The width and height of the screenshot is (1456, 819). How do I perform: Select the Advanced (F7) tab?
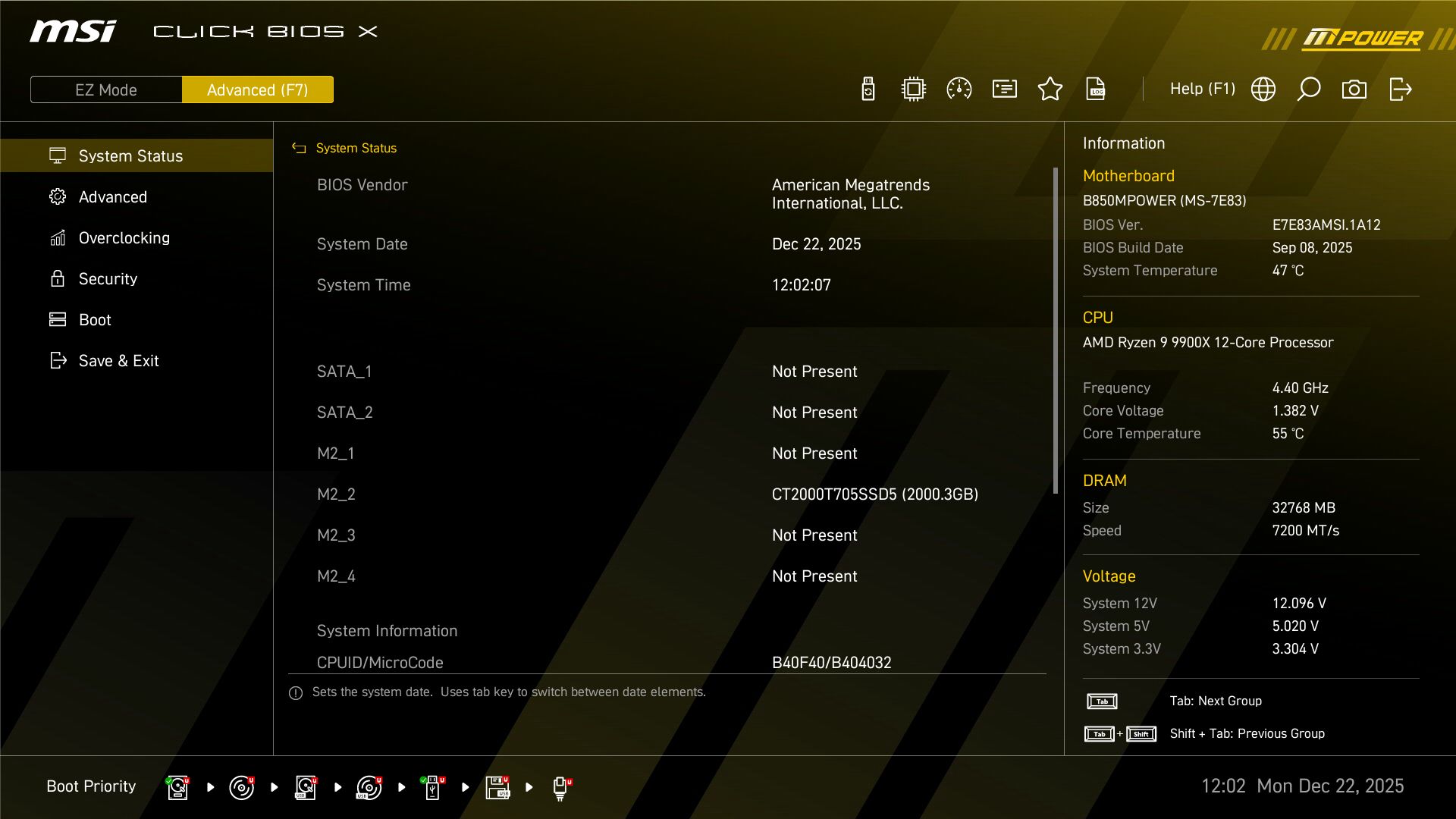[x=258, y=89]
